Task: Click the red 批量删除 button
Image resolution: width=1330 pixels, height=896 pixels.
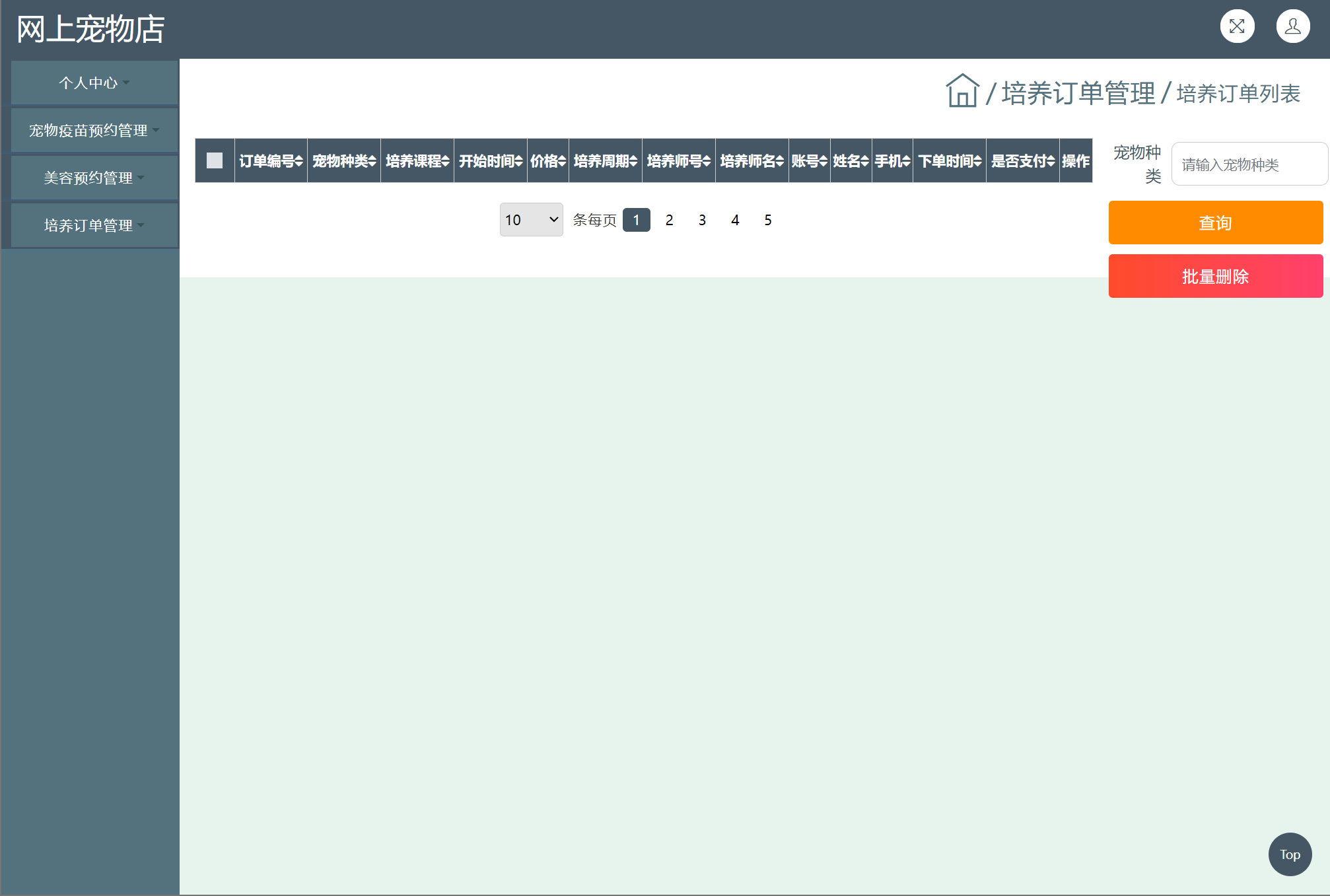Action: [x=1215, y=276]
